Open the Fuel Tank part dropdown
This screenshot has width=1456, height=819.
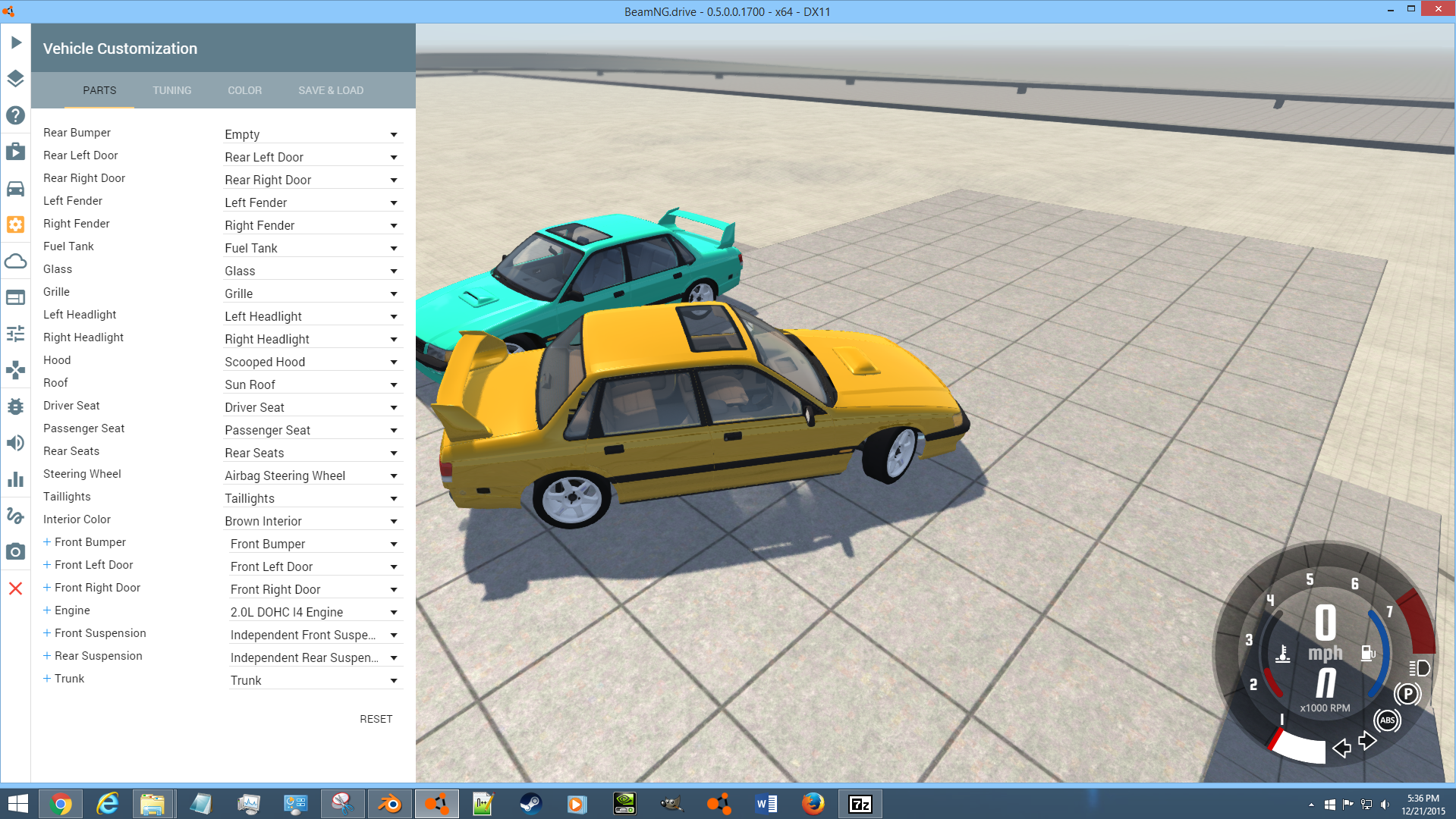point(312,248)
